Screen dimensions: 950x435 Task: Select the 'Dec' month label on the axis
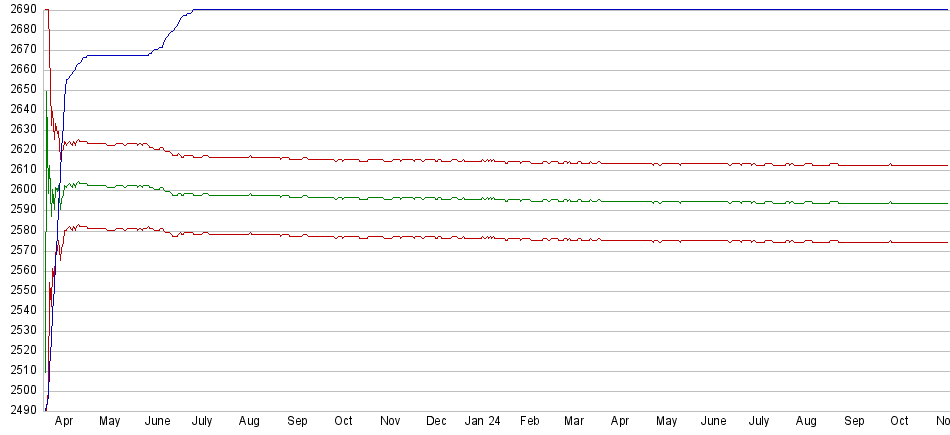(x=437, y=421)
